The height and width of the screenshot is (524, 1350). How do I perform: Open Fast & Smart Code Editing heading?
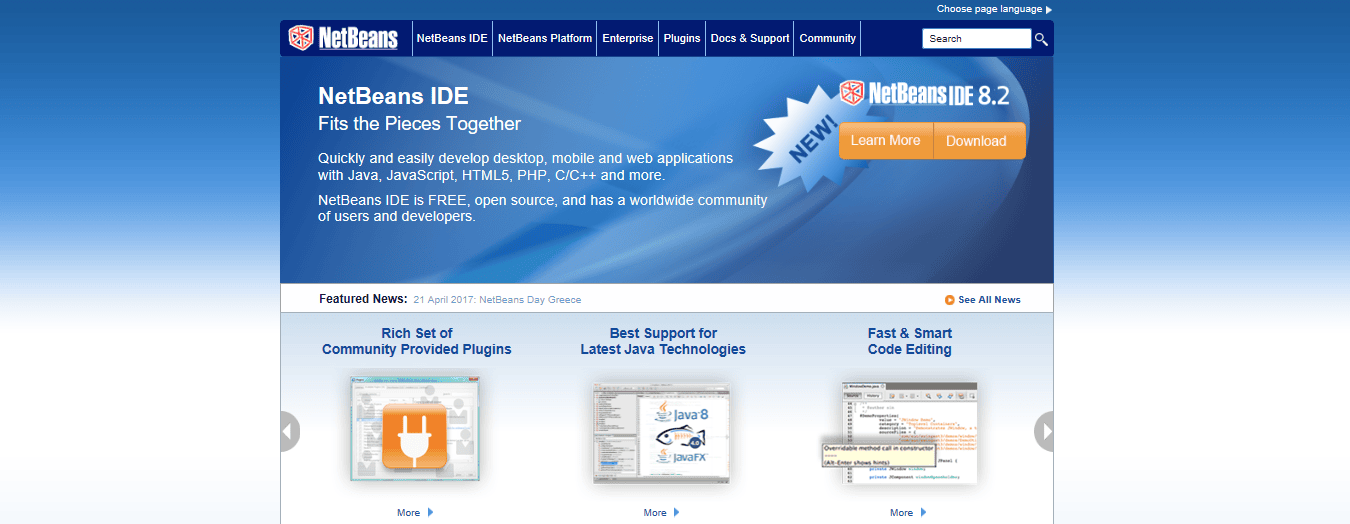coord(910,341)
